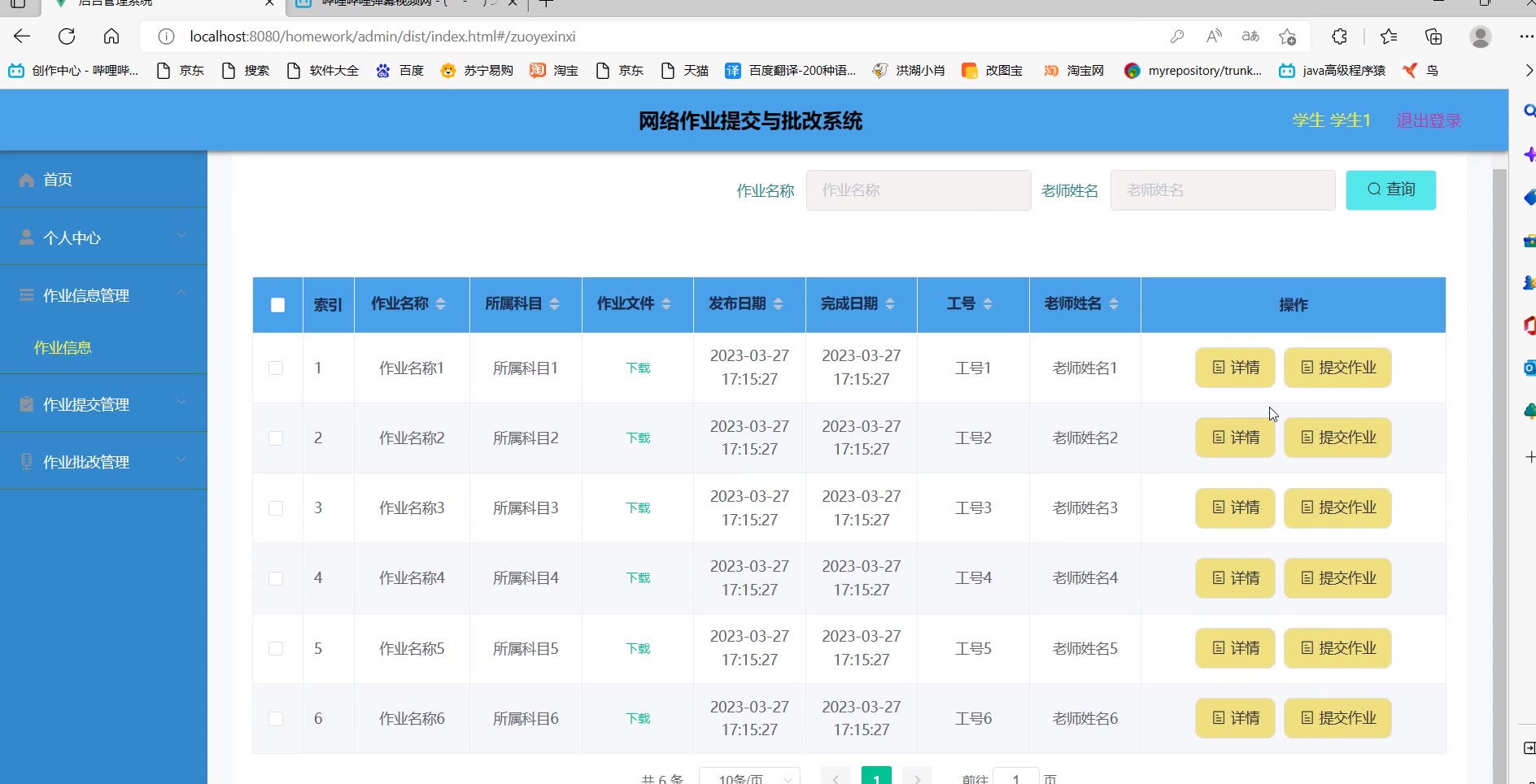The width and height of the screenshot is (1536, 784).
Task: Check the row for 作业名称4
Action: [276, 578]
